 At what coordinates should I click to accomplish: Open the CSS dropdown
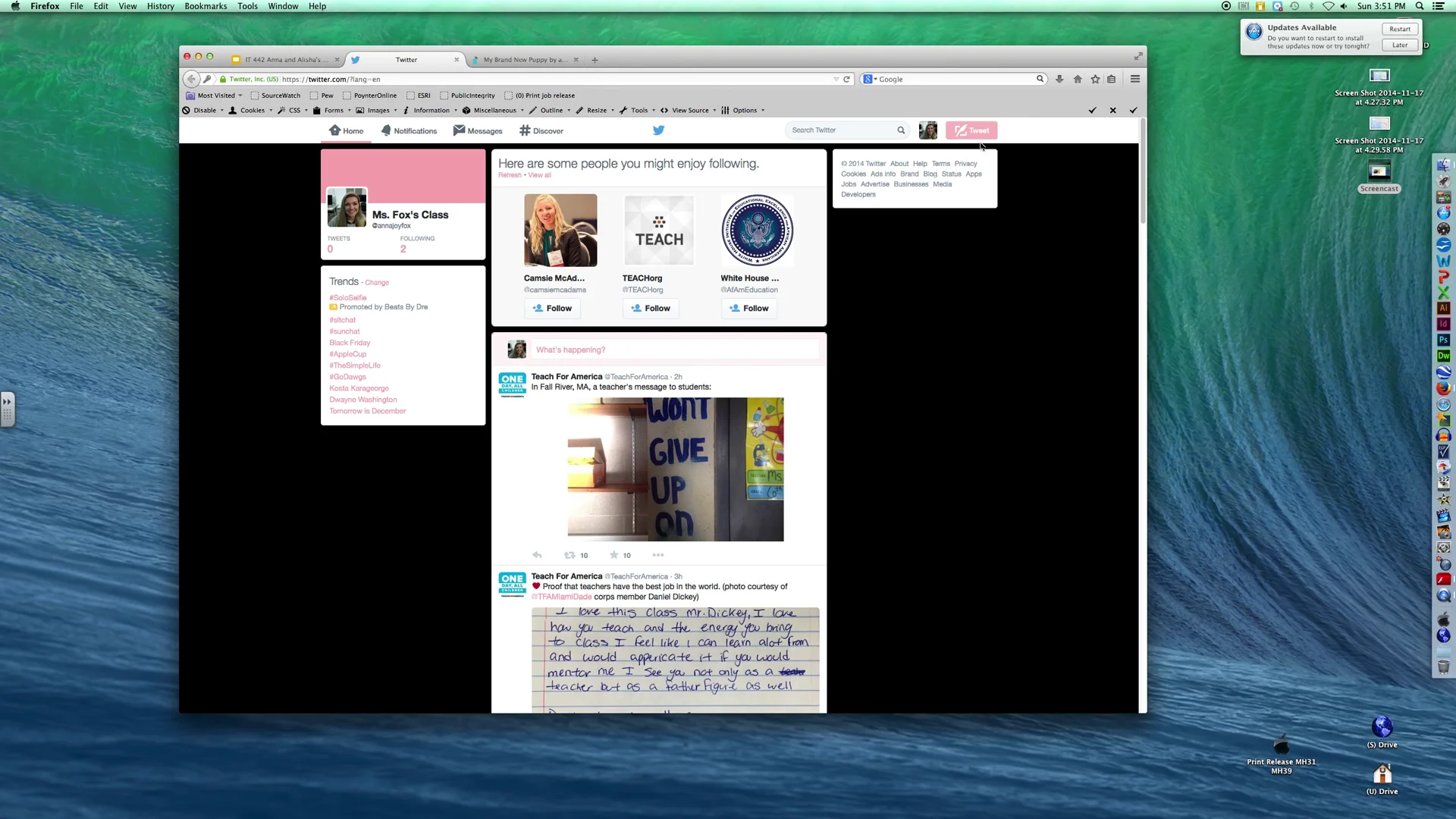[x=293, y=111]
